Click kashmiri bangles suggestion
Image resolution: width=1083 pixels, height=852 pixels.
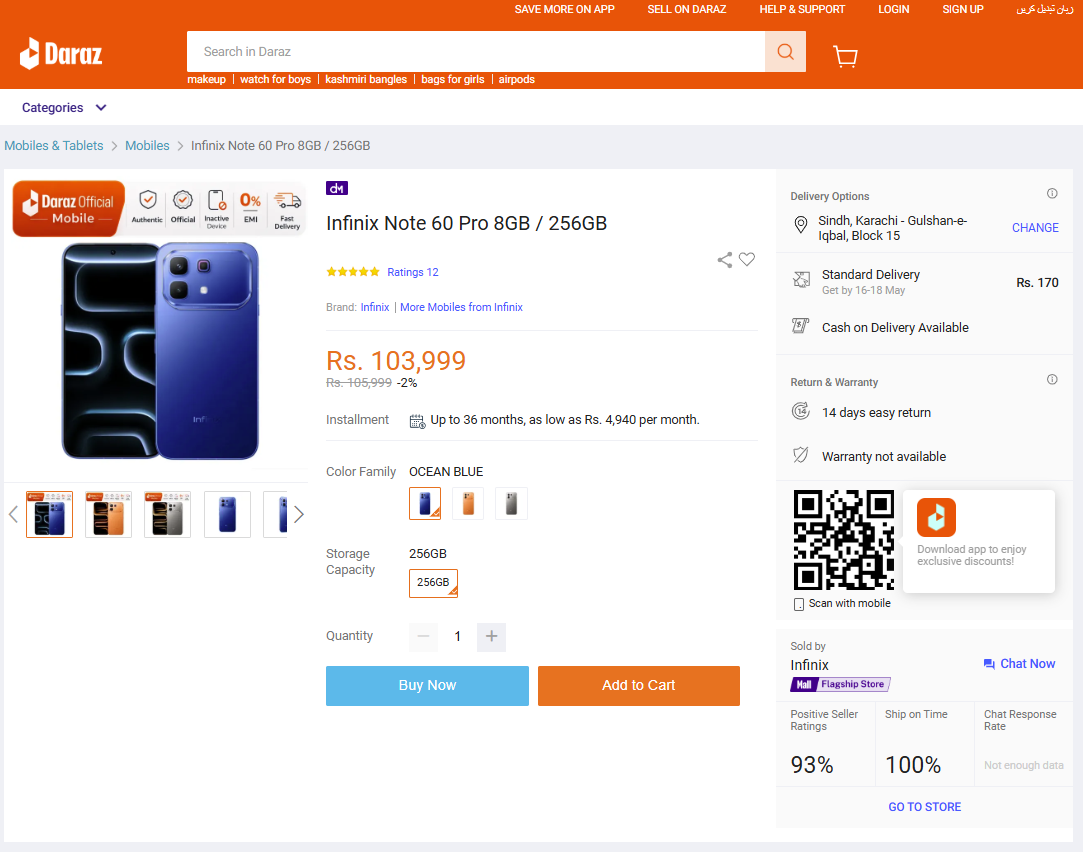tap(366, 79)
